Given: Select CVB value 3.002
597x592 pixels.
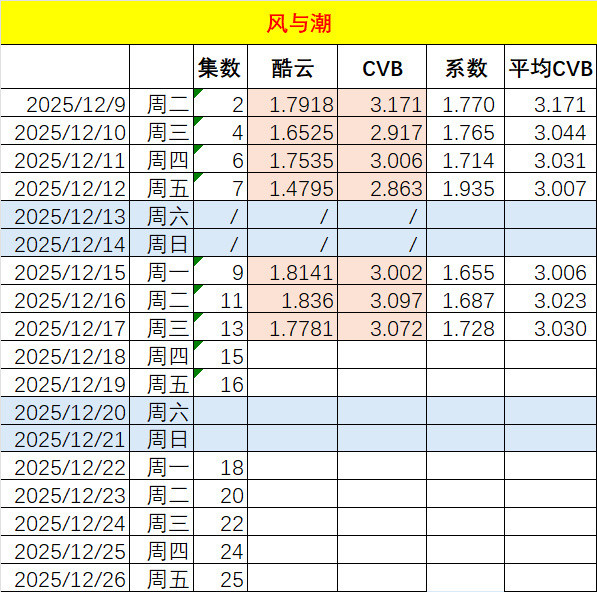Looking at the screenshot, I should pyautogui.click(x=382, y=271).
